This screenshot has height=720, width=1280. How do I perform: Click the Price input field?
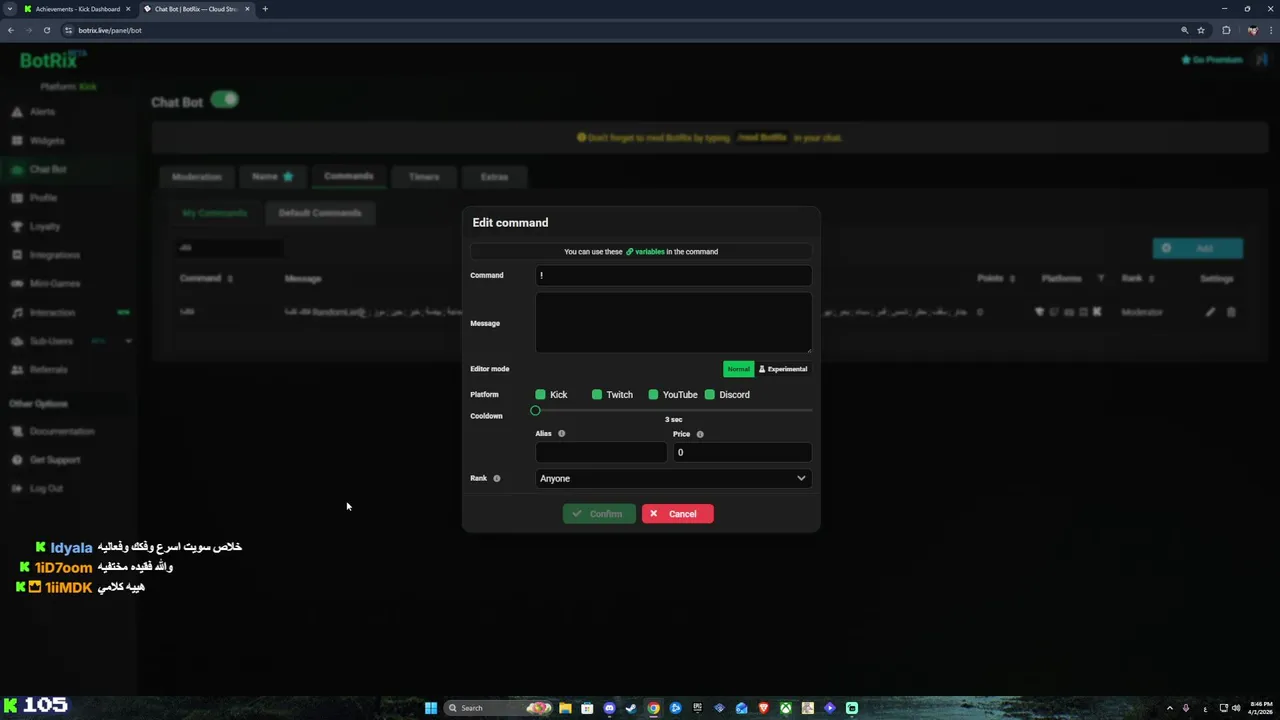click(742, 452)
